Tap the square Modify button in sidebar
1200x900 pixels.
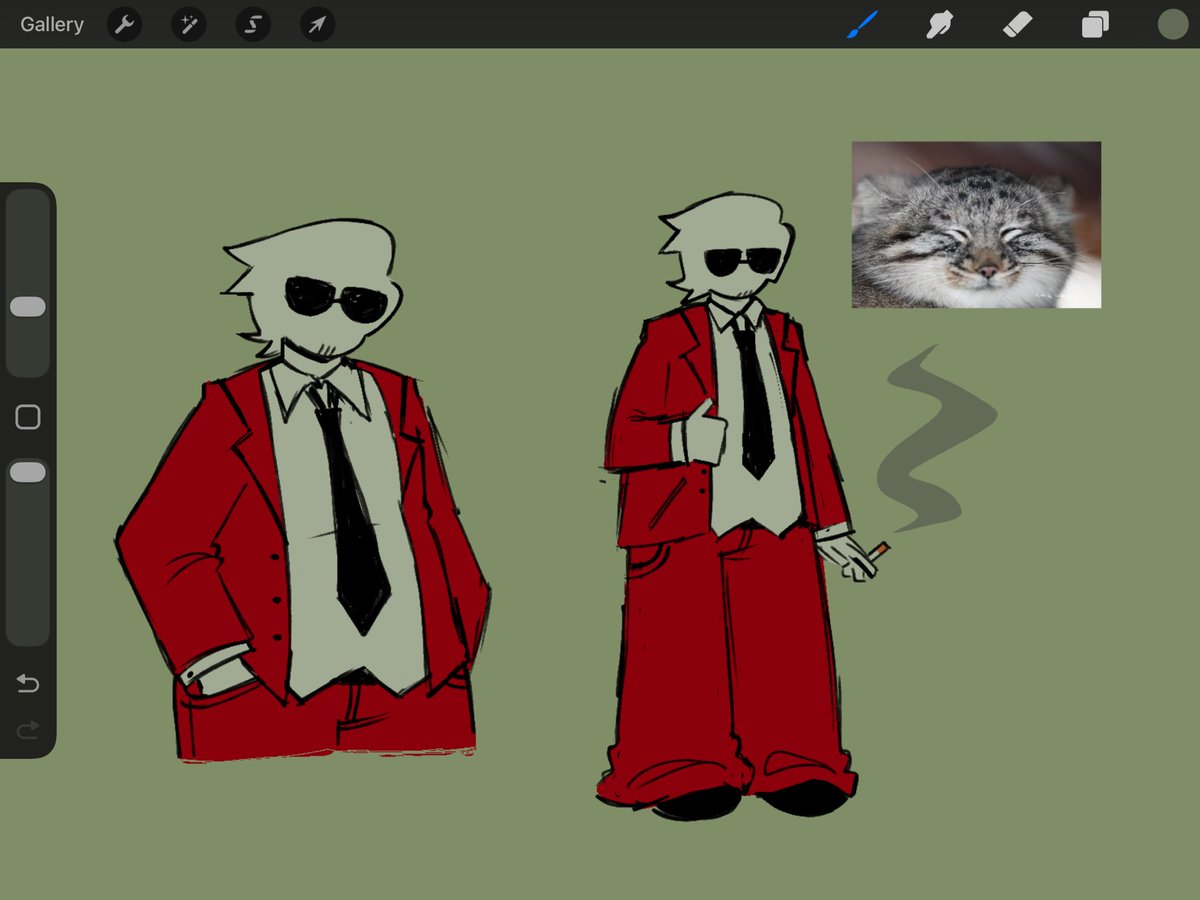pos(28,417)
